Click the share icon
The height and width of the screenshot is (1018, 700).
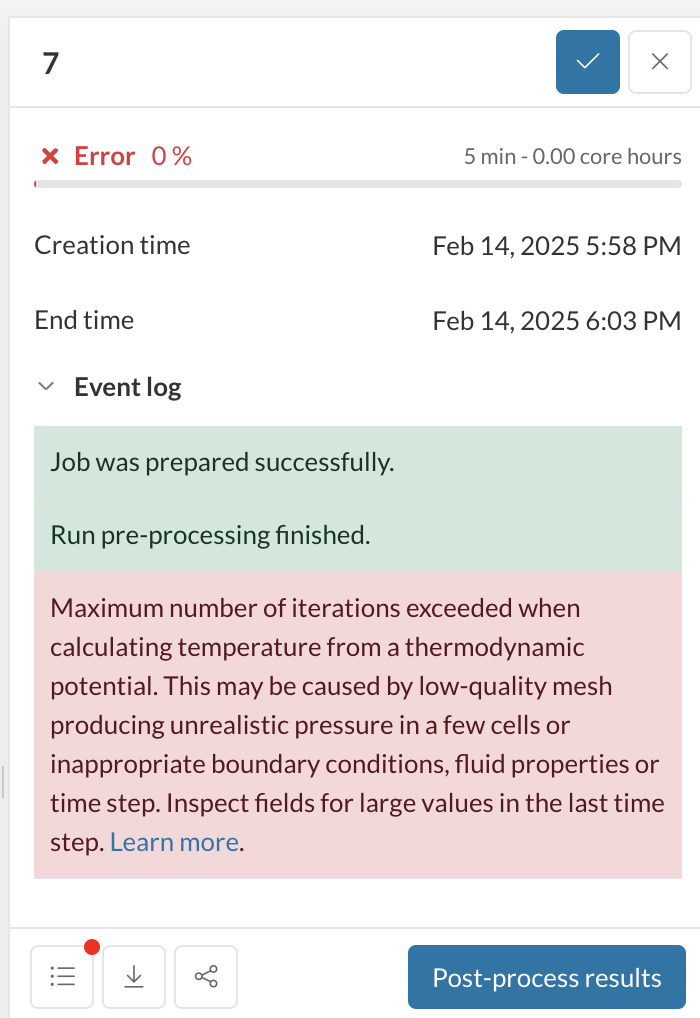click(x=206, y=976)
